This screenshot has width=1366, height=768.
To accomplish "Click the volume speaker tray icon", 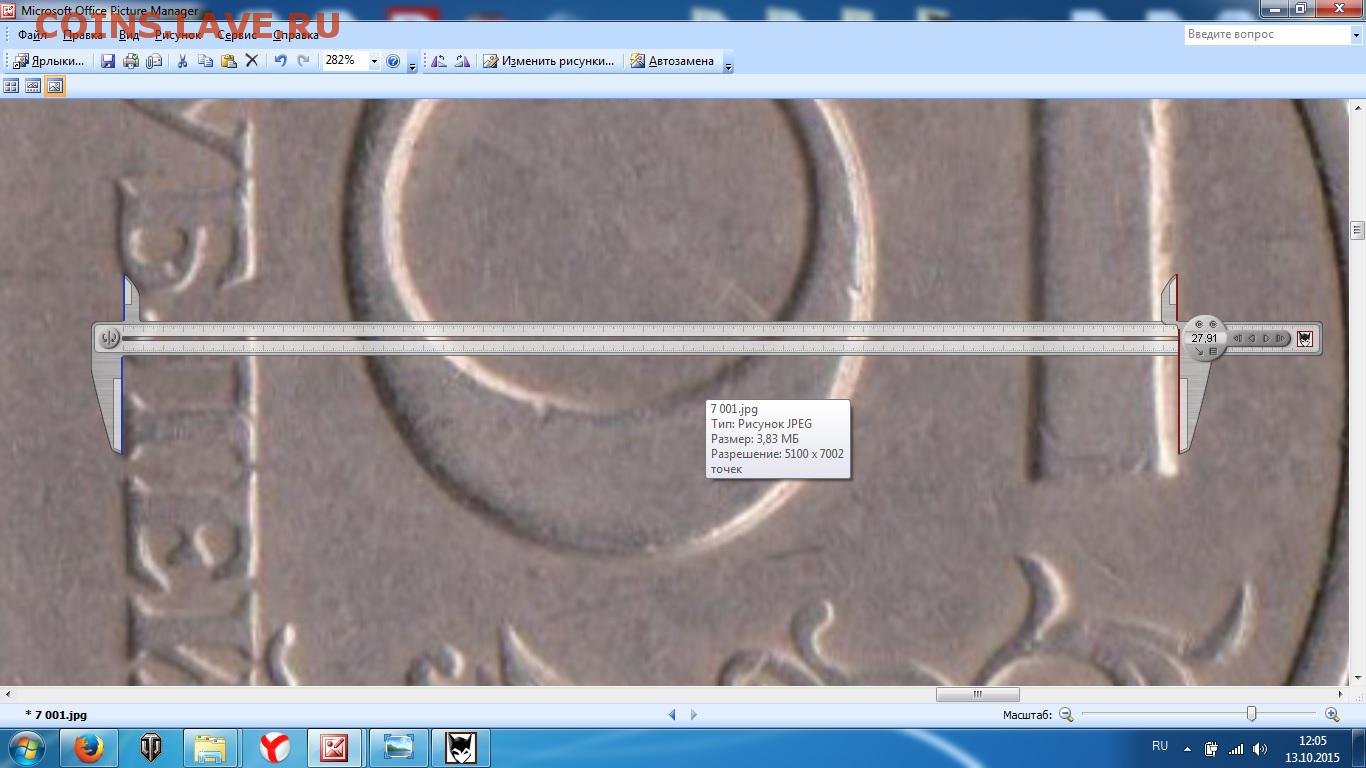I will [x=1260, y=748].
